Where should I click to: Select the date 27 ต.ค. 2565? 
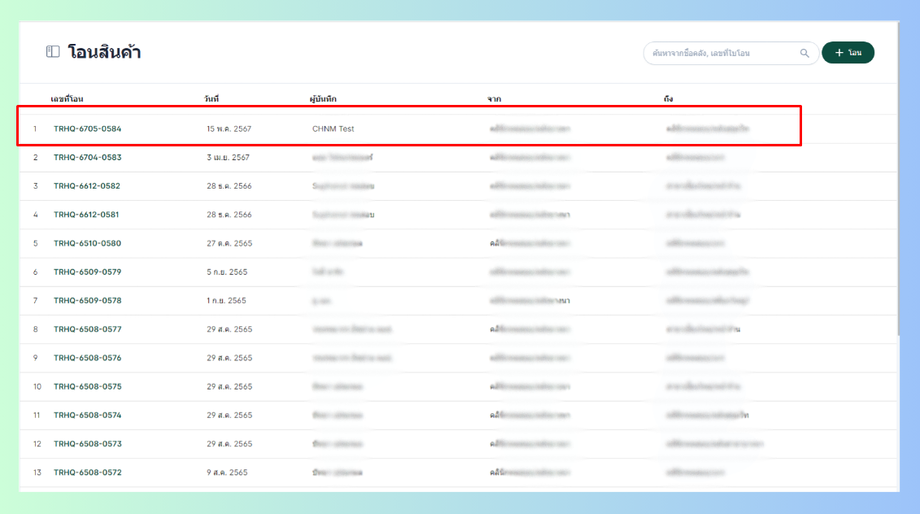[x=229, y=243]
